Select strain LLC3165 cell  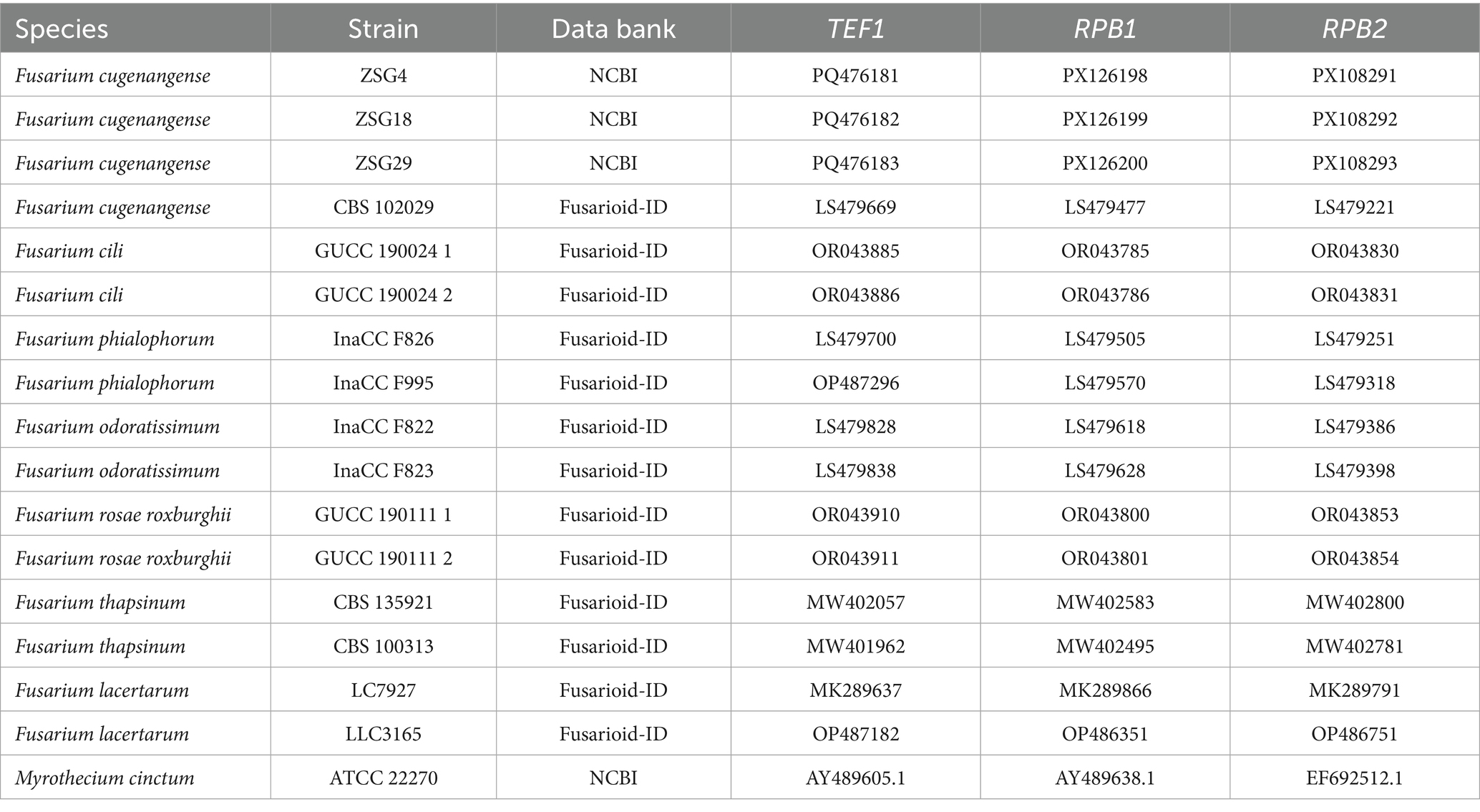tap(384, 733)
